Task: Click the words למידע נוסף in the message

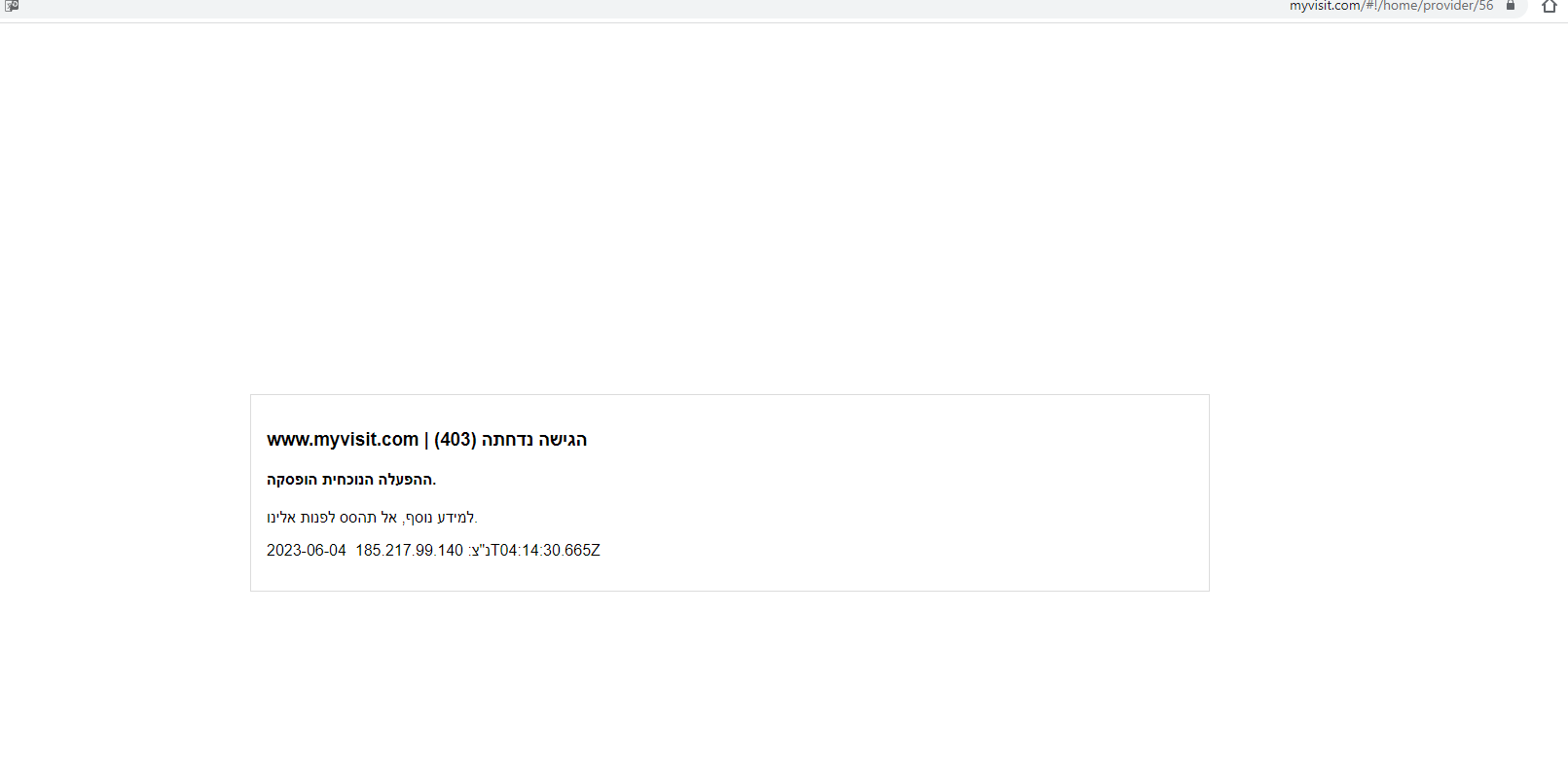Action: coord(438,518)
